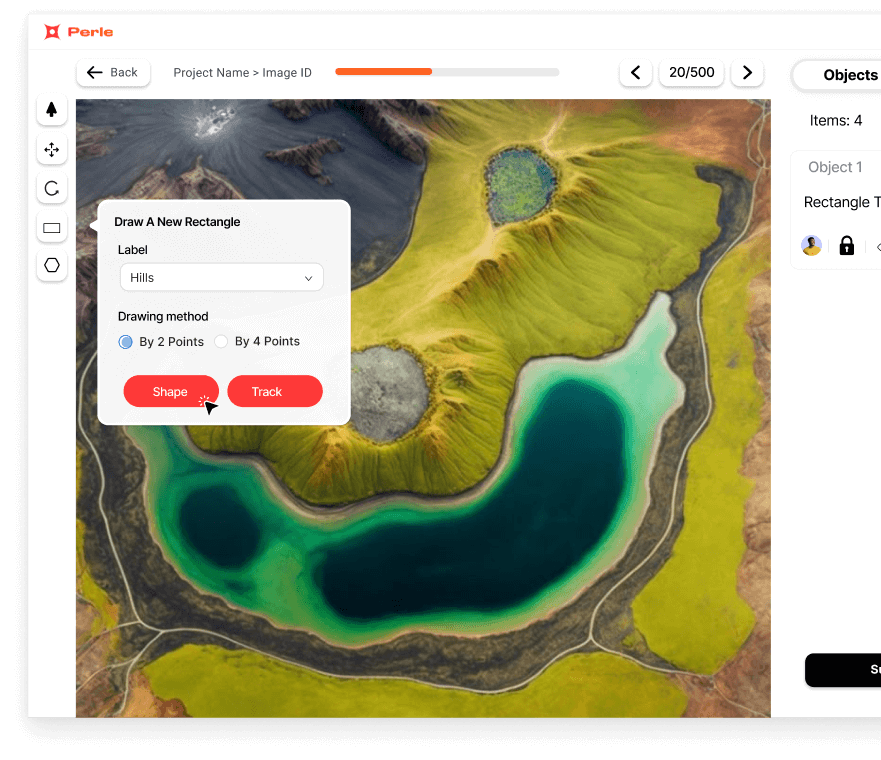This screenshot has width=881, height=760.
Task: Click the annotator avatar on Object 1
Action: (x=811, y=245)
